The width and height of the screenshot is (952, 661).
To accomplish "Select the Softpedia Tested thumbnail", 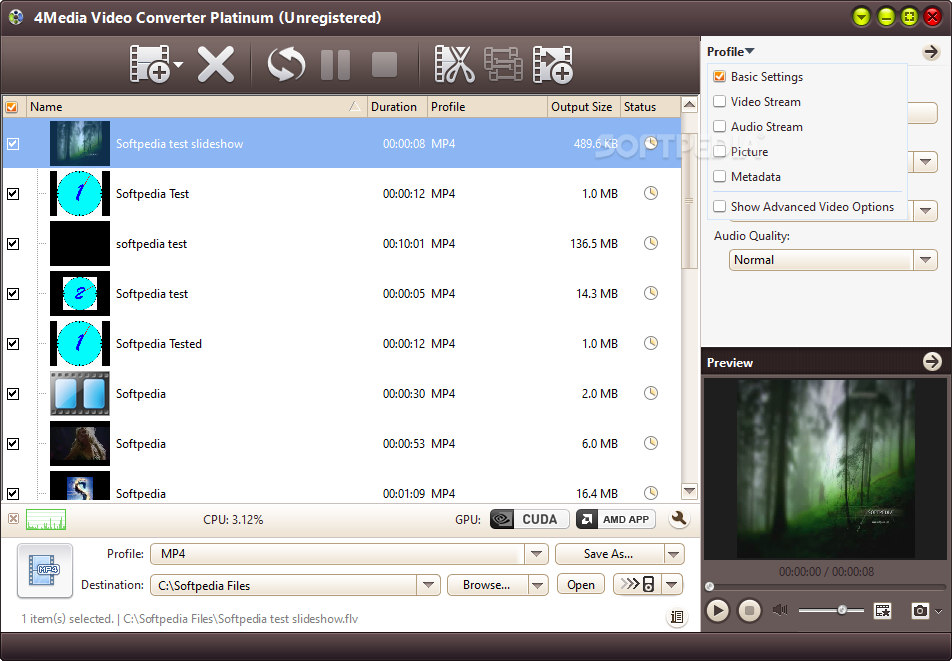I will (80, 343).
